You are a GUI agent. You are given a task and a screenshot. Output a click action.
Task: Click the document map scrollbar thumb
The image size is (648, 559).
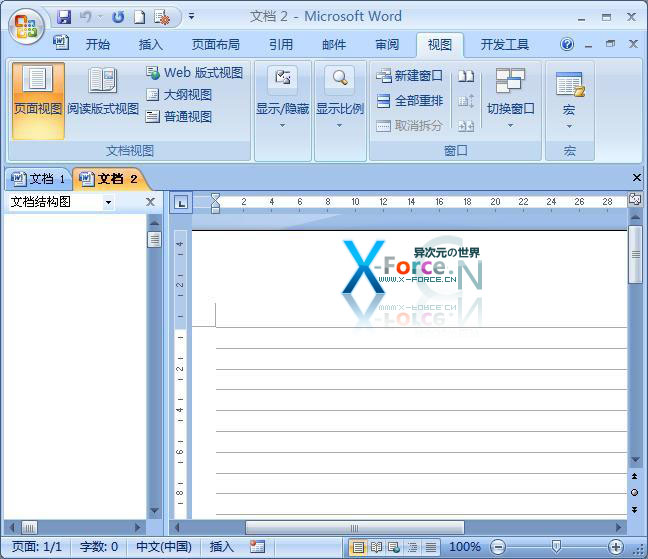(154, 240)
